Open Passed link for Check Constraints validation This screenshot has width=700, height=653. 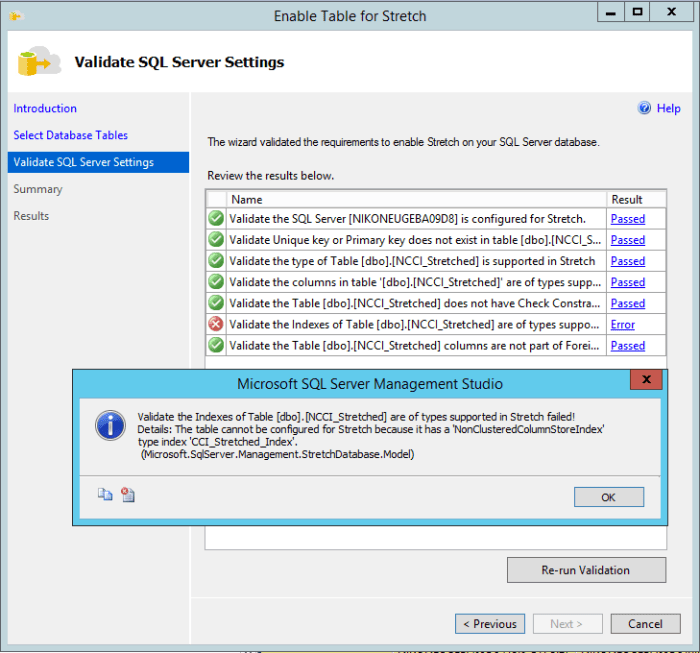(628, 304)
